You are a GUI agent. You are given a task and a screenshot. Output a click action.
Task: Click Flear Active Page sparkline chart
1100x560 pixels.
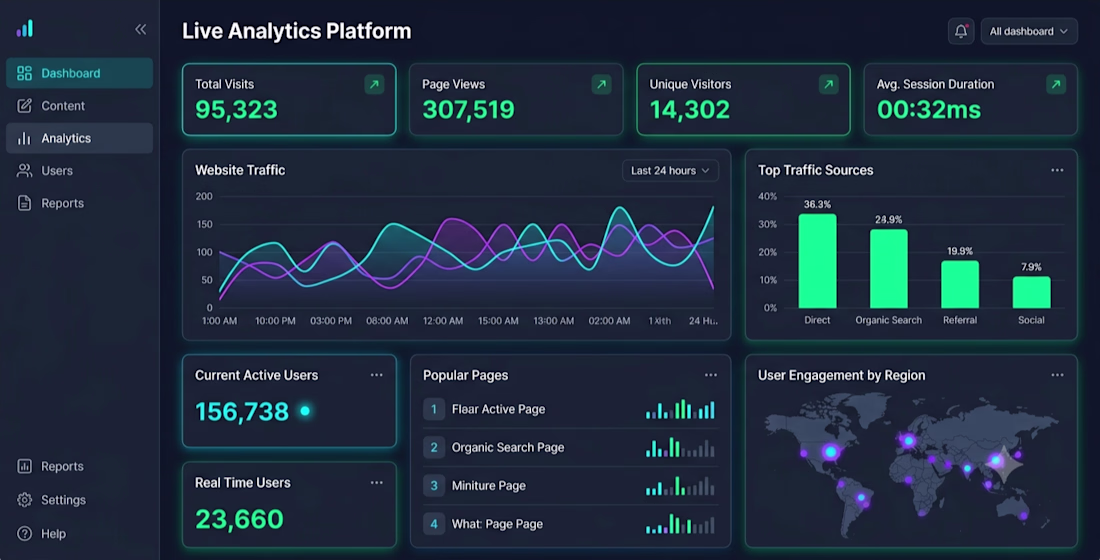click(680, 409)
